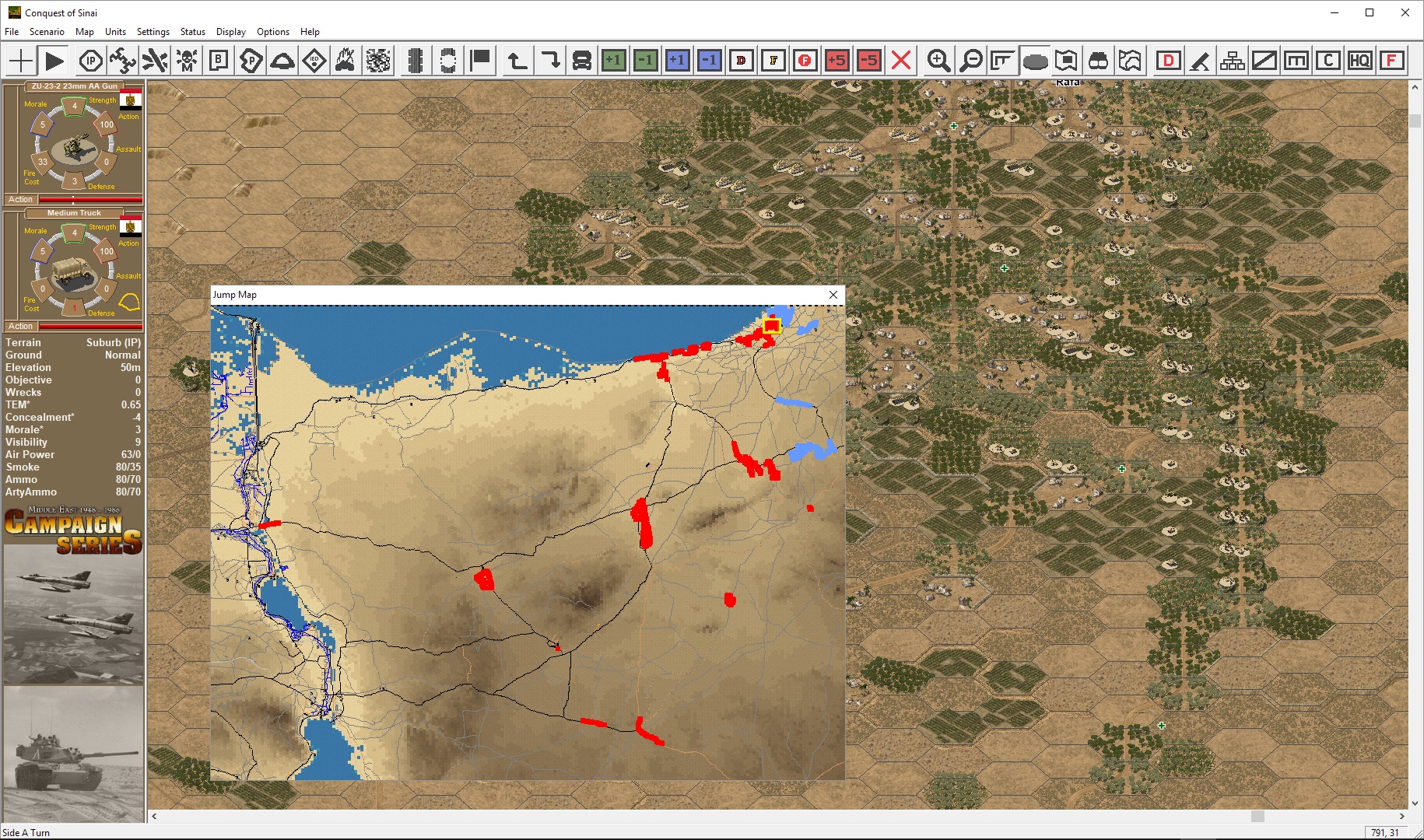Close the Jump Map window
The image size is (1424, 840).
tap(833, 295)
